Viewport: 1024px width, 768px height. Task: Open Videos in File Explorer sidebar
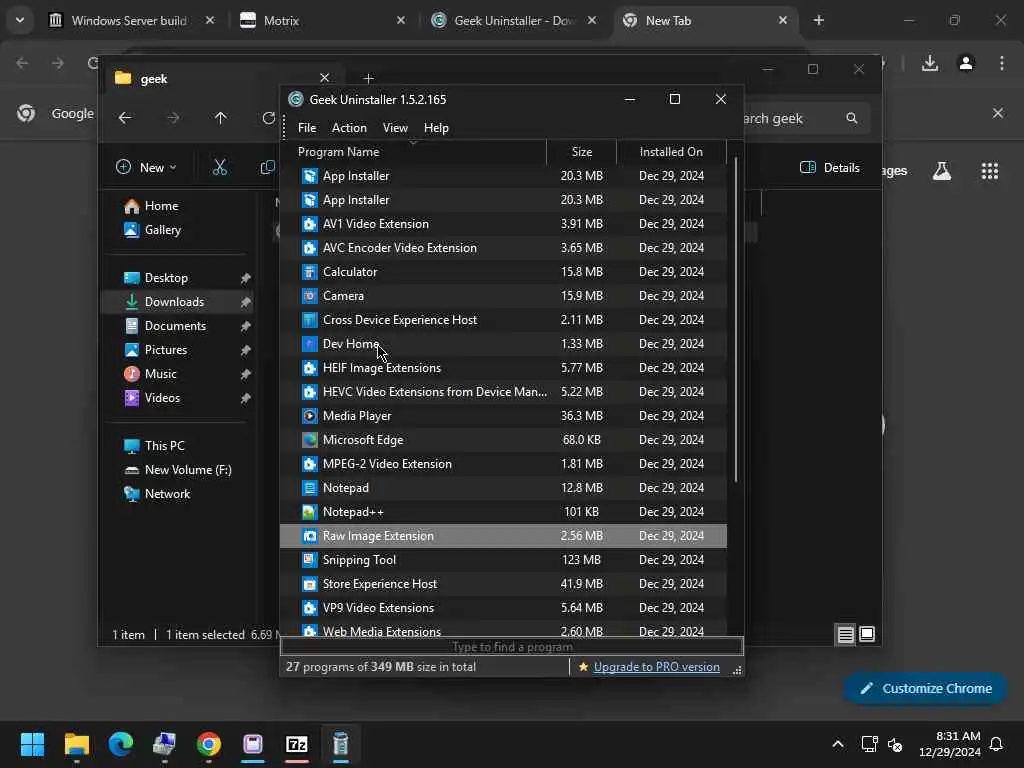(x=152, y=398)
